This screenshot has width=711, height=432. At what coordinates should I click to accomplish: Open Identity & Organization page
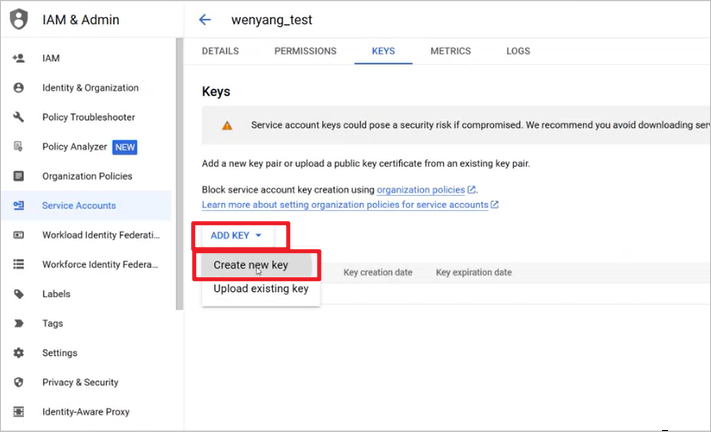90,87
